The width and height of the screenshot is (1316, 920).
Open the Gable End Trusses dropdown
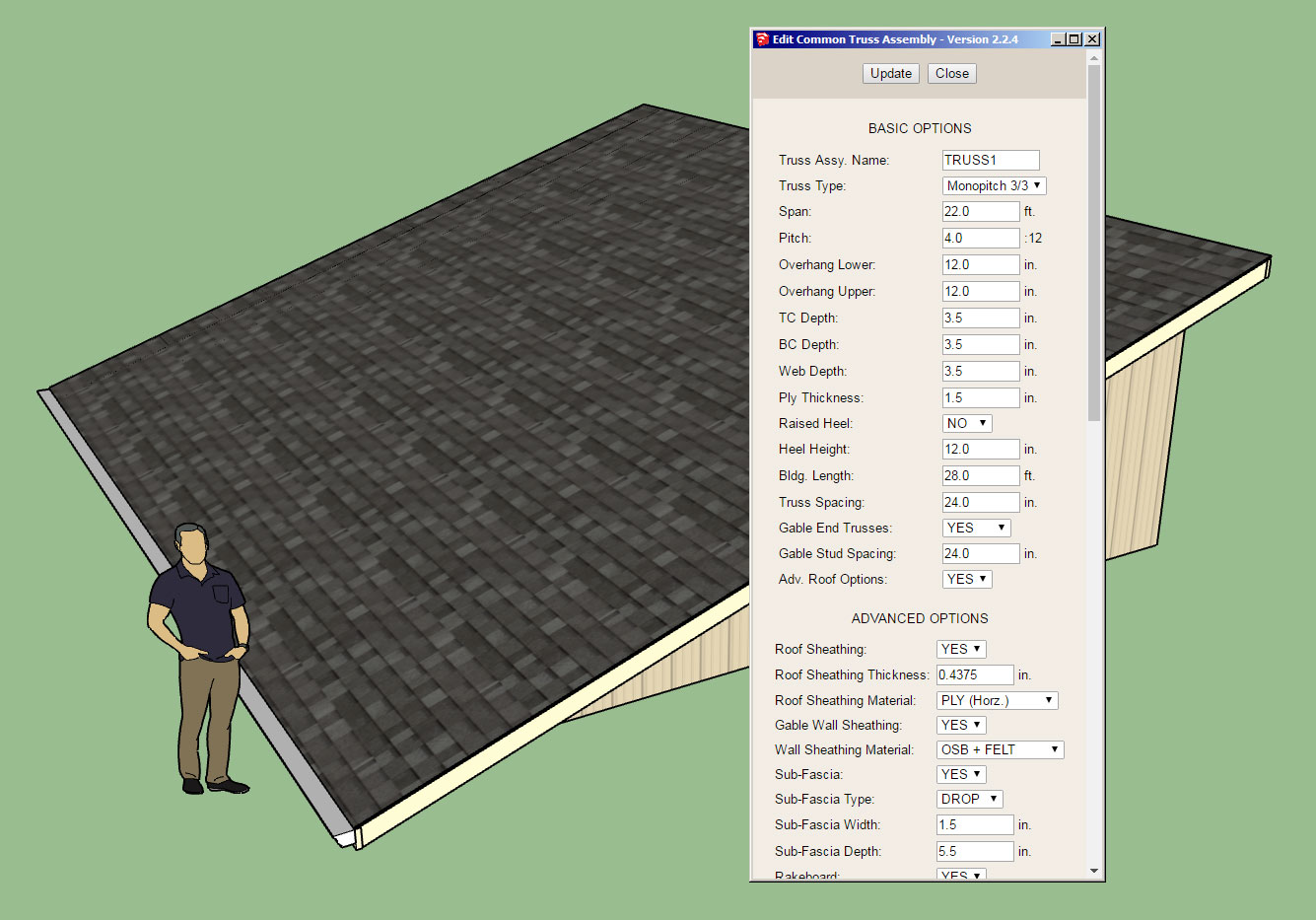click(x=976, y=528)
